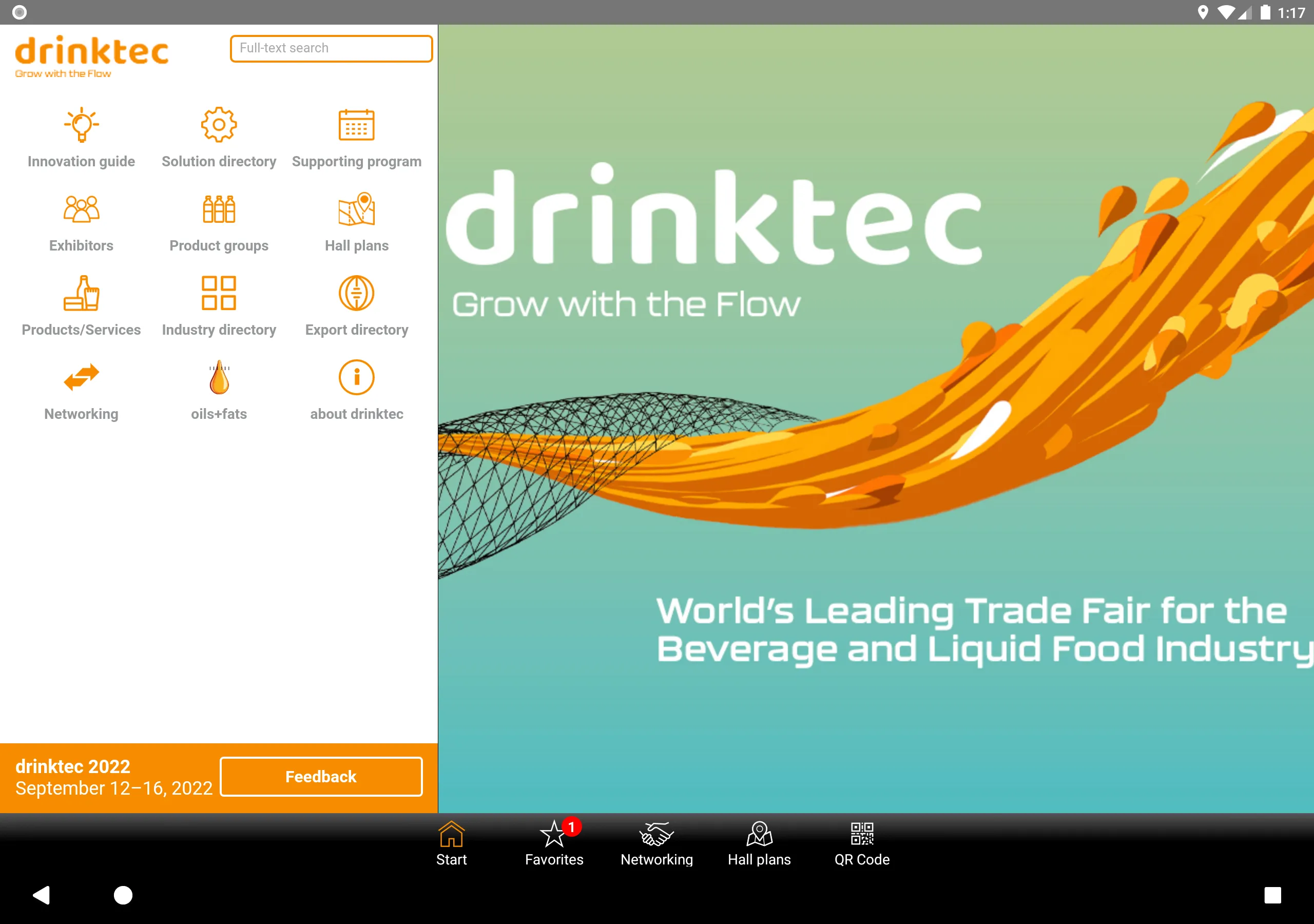Open Networking arrows icon in grid
This screenshot has width=1314, height=924.
[x=81, y=377]
